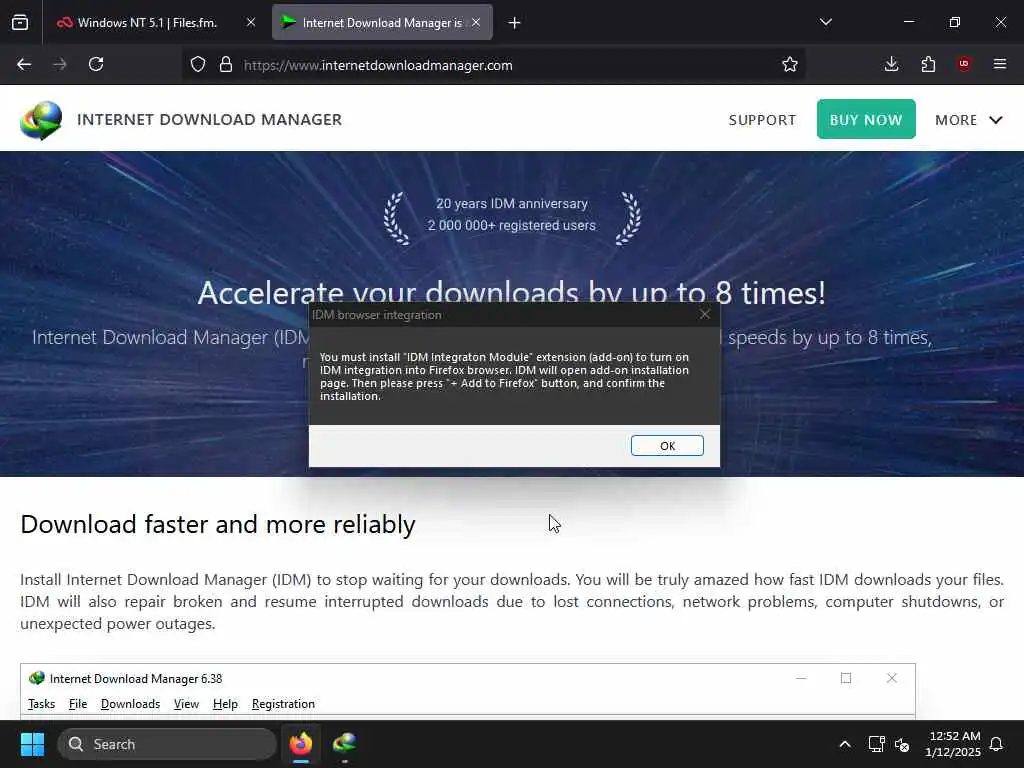Open Tasks menu in IDM screenshot

[41, 704]
